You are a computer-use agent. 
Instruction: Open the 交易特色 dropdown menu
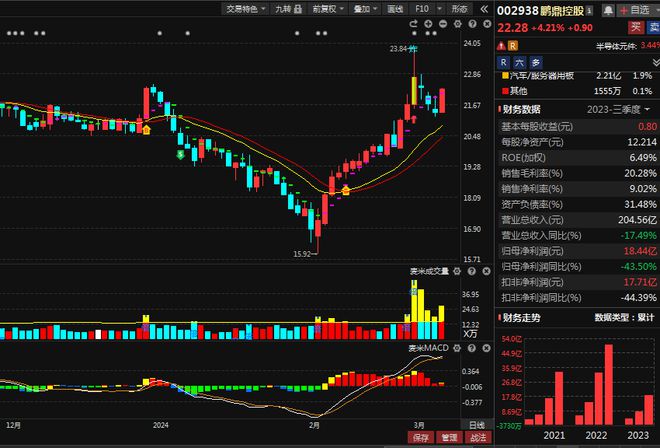click(x=246, y=9)
